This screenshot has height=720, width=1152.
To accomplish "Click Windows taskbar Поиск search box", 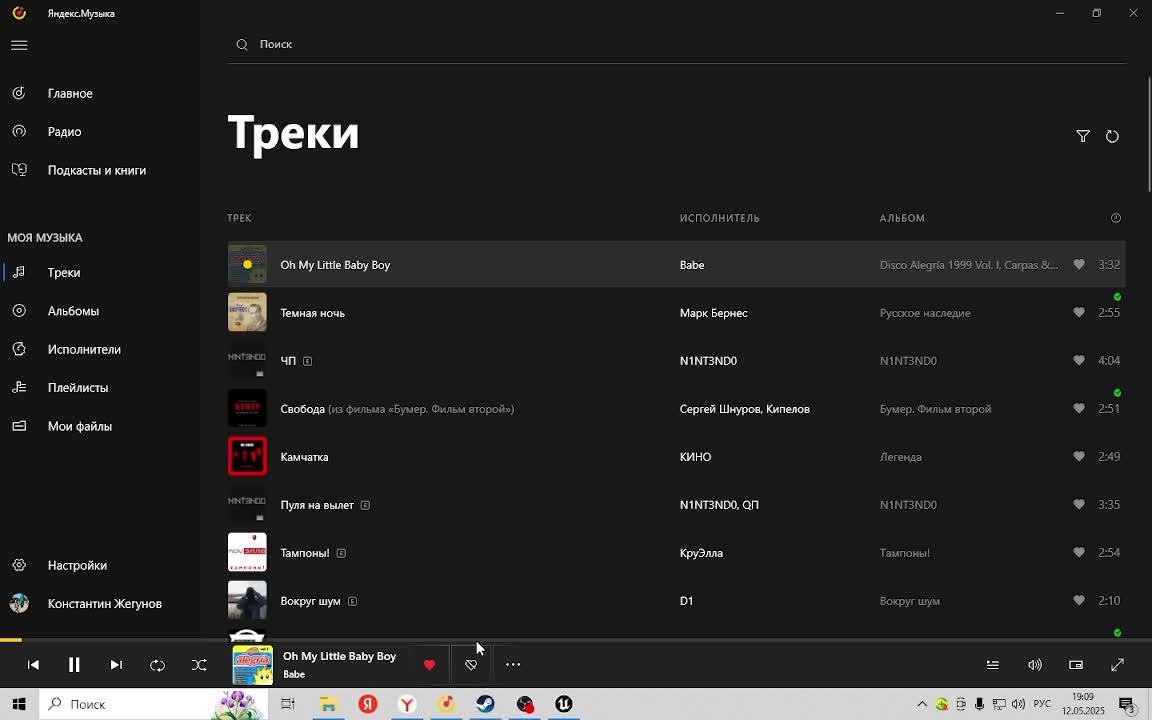I will pos(153,704).
